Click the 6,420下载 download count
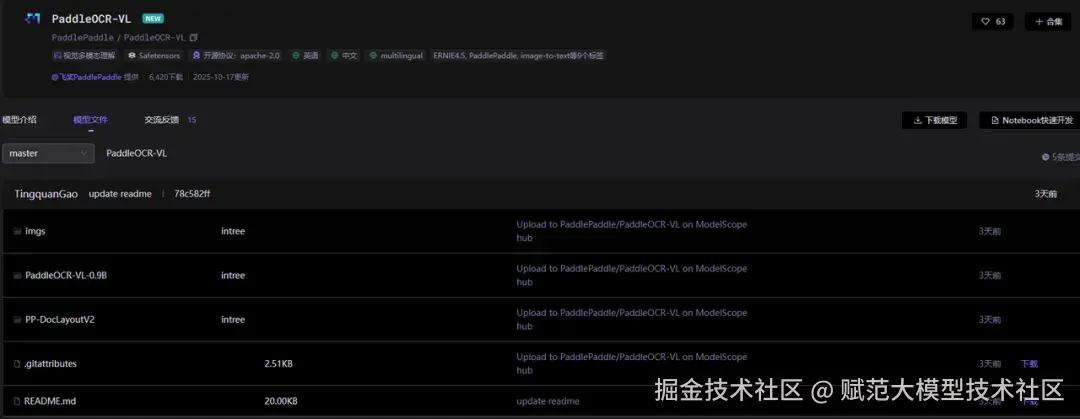Image resolution: width=1080 pixels, height=419 pixels. coord(166,77)
